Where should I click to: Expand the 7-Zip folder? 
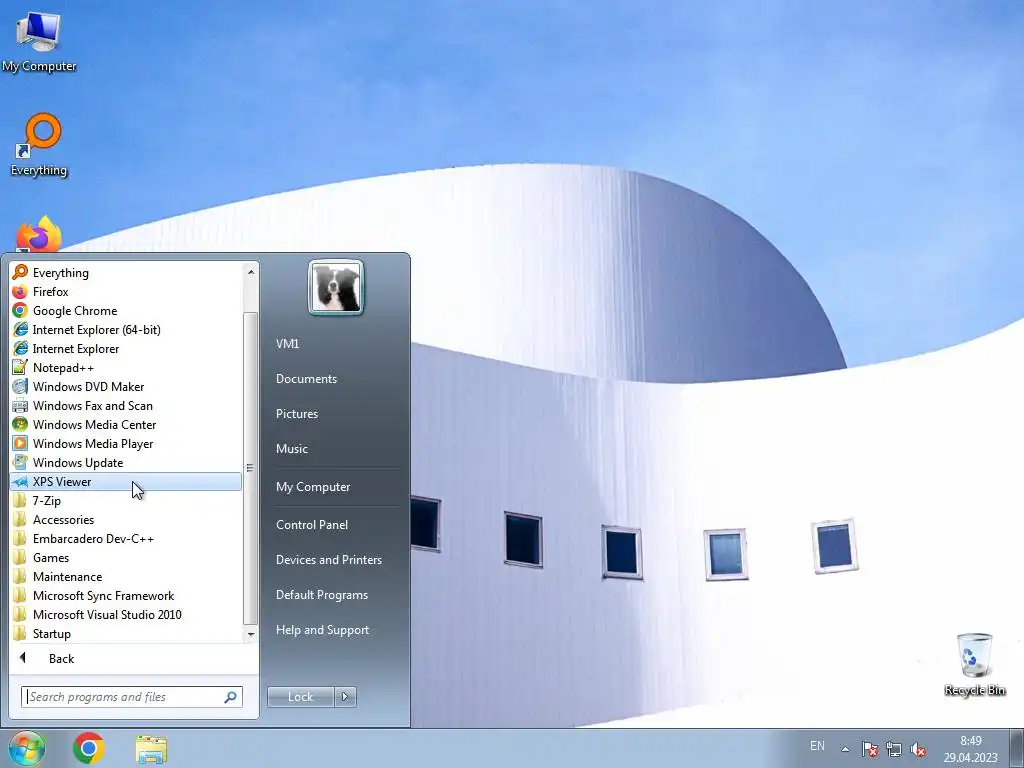[x=125, y=500]
